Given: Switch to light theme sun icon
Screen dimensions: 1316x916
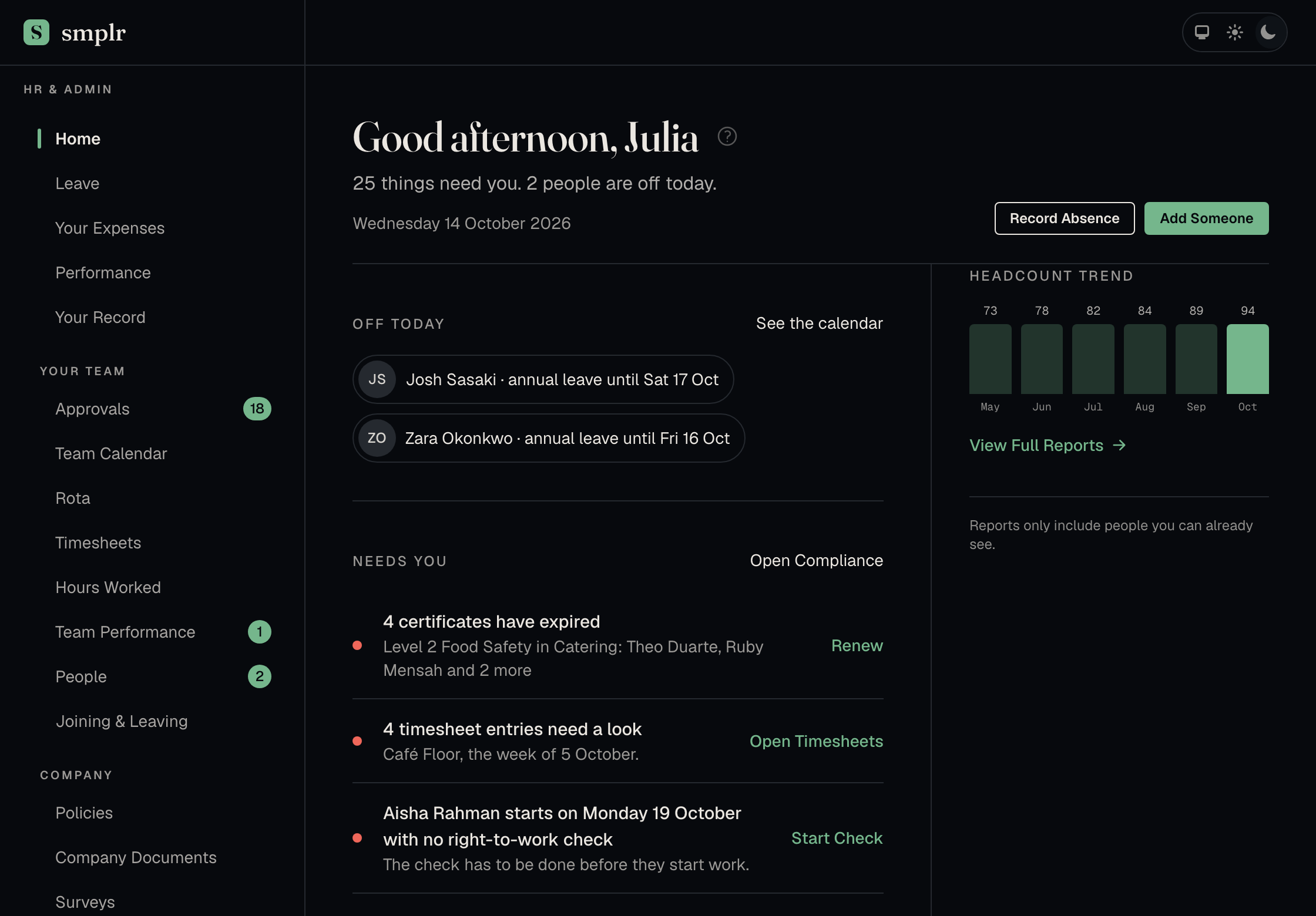Looking at the screenshot, I should (x=1235, y=32).
